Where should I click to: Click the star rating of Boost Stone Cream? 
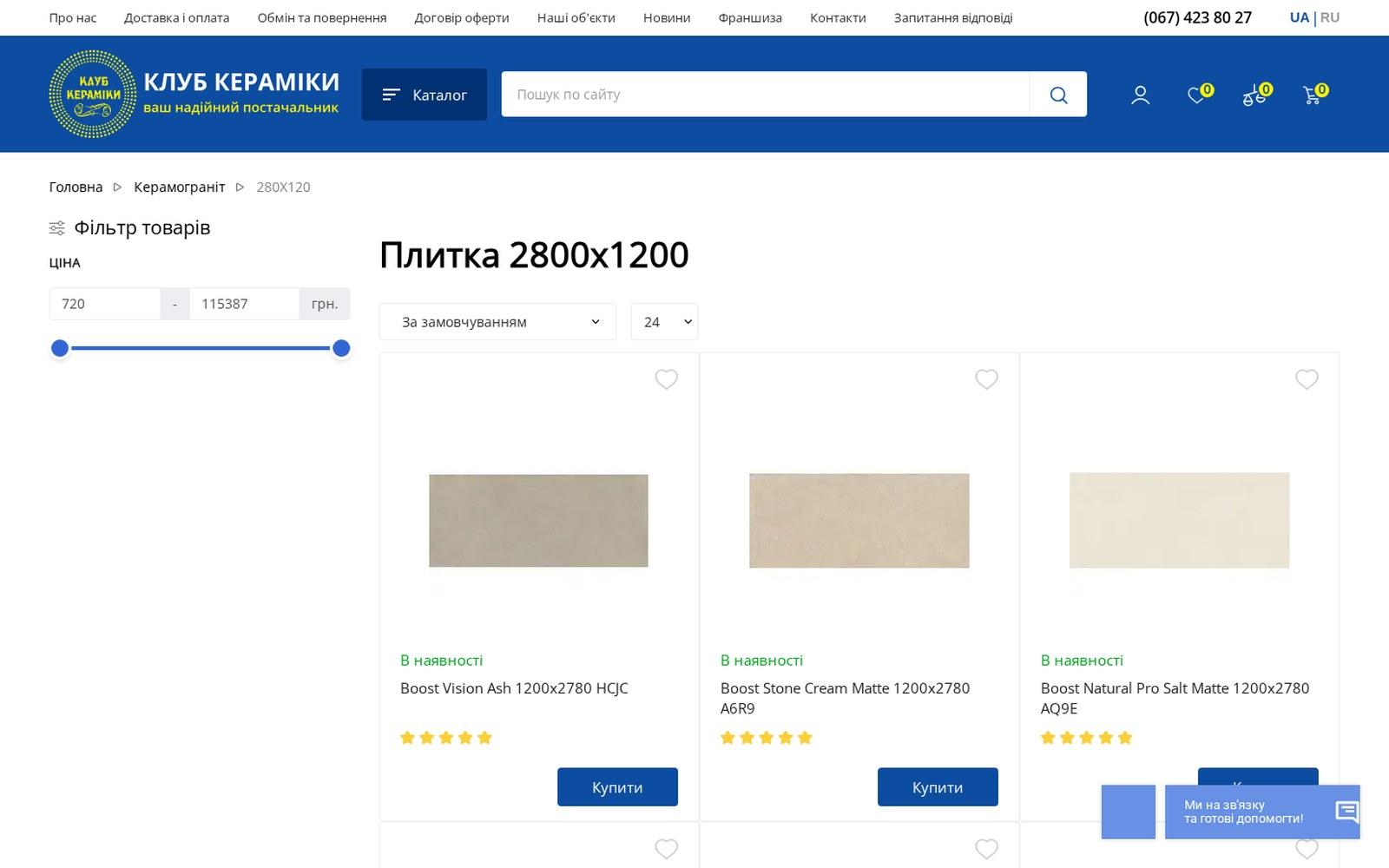coord(767,738)
